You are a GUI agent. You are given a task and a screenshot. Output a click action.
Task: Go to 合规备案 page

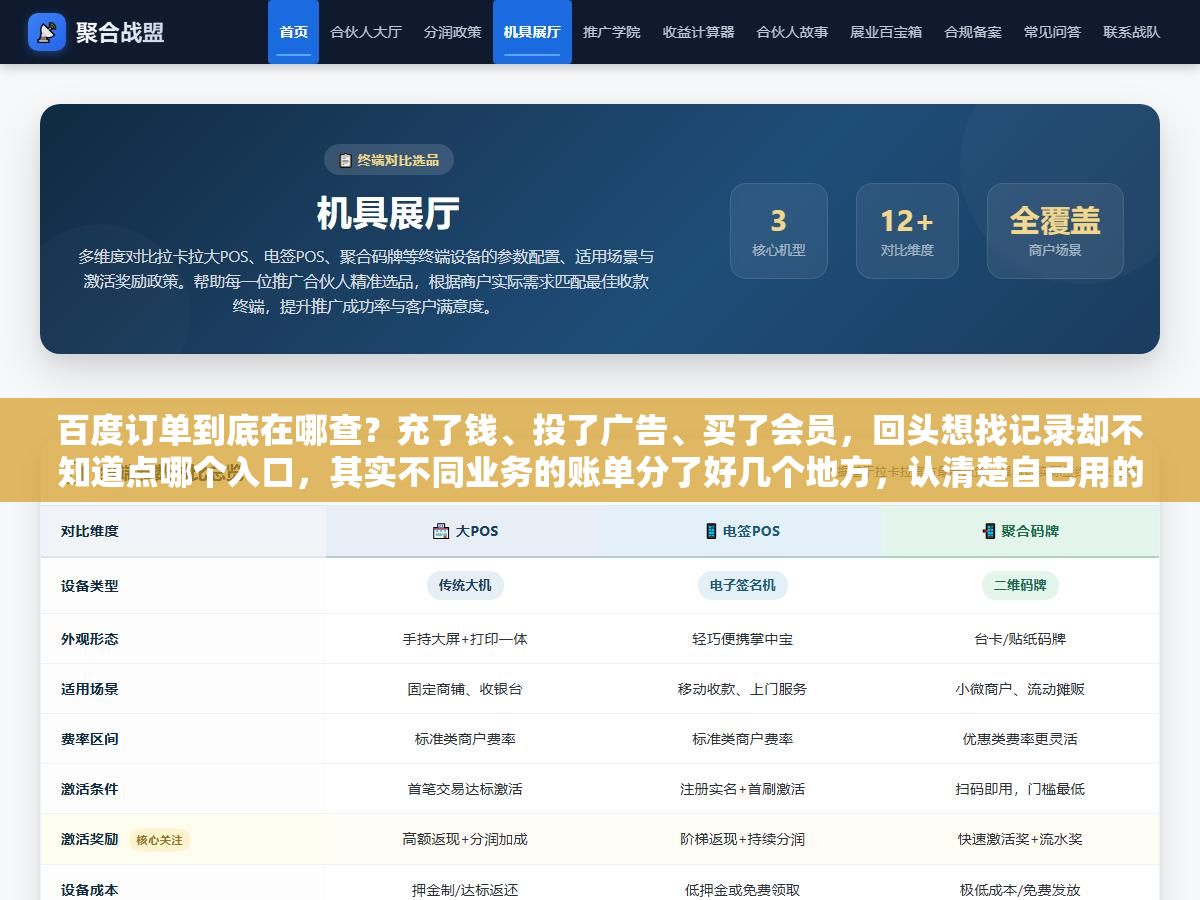[973, 32]
